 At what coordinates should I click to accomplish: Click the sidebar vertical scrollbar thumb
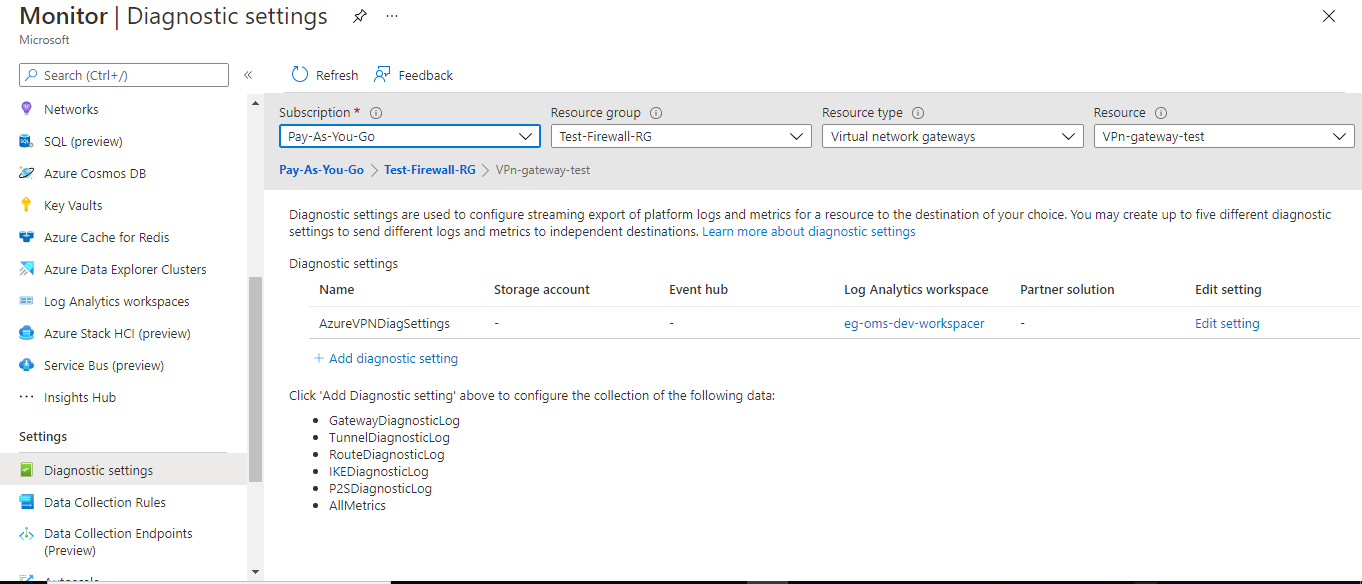pos(255,380)
